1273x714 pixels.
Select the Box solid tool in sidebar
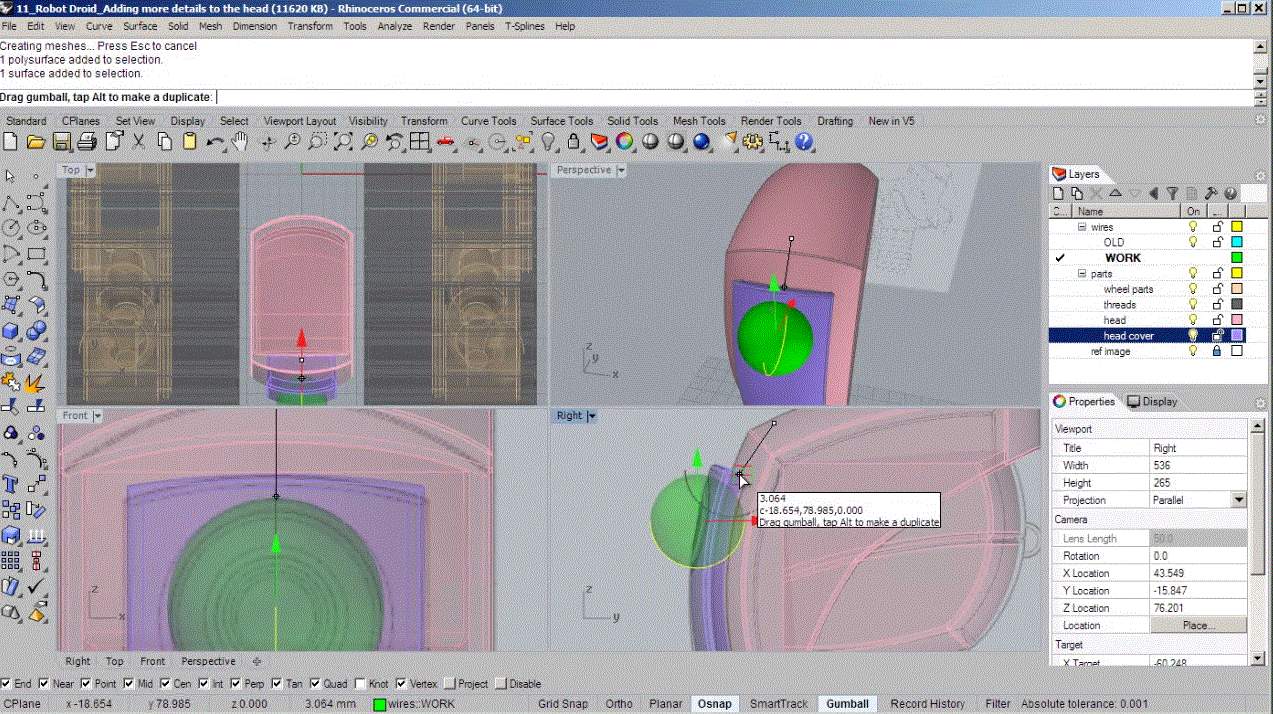[x=11, y=330]
